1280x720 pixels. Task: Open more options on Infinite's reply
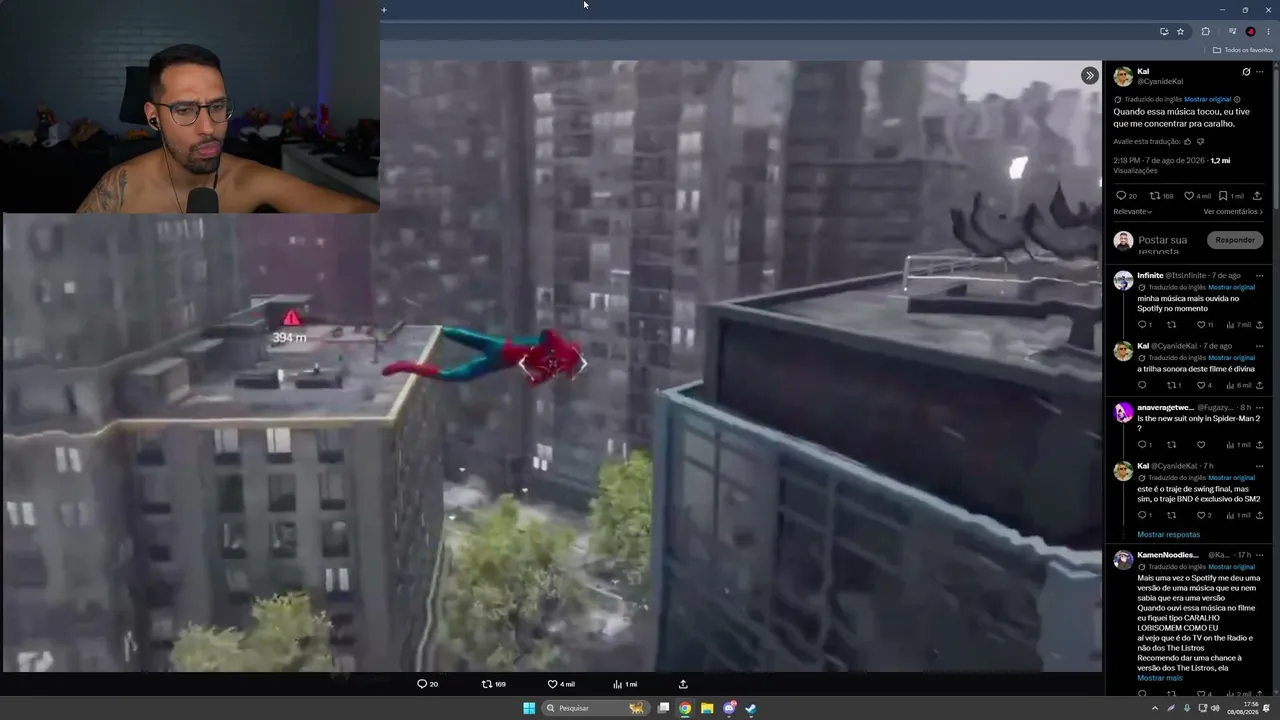pyautogui.click(x=1259, y=275)
